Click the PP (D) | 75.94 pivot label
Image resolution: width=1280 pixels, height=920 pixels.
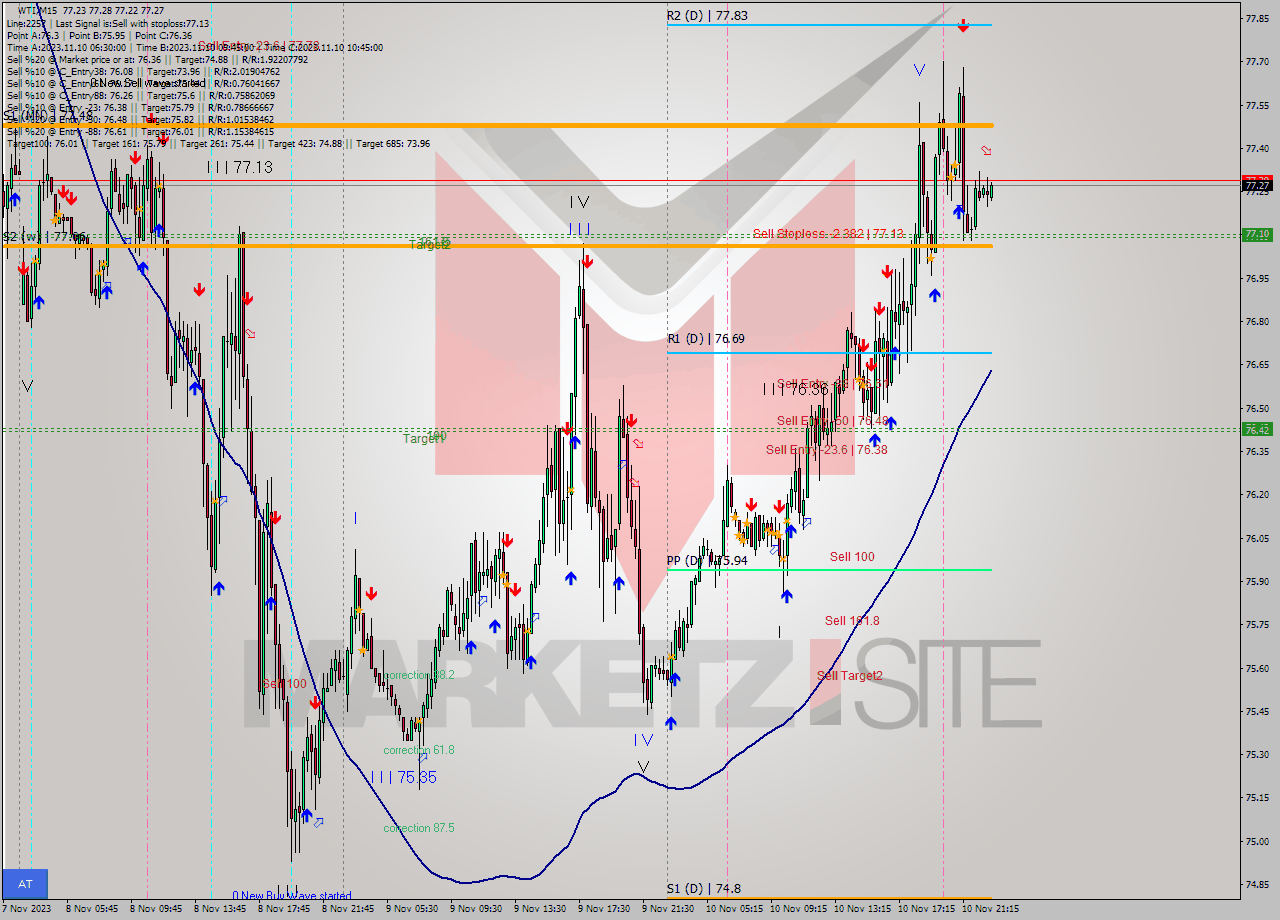pyautogui.click(x=707, y=561)
